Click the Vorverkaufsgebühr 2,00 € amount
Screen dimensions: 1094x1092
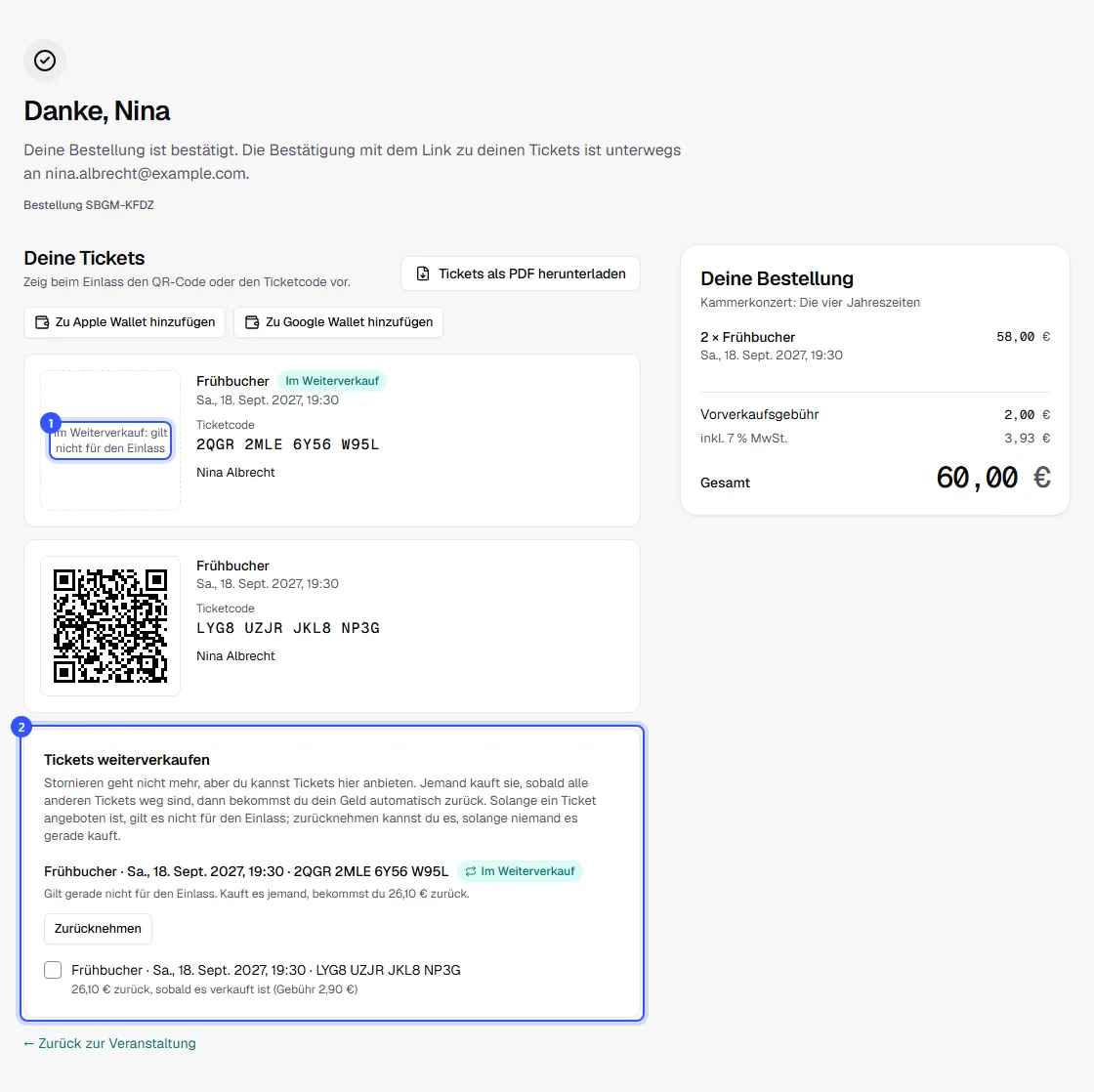[x=1027, y=414]
